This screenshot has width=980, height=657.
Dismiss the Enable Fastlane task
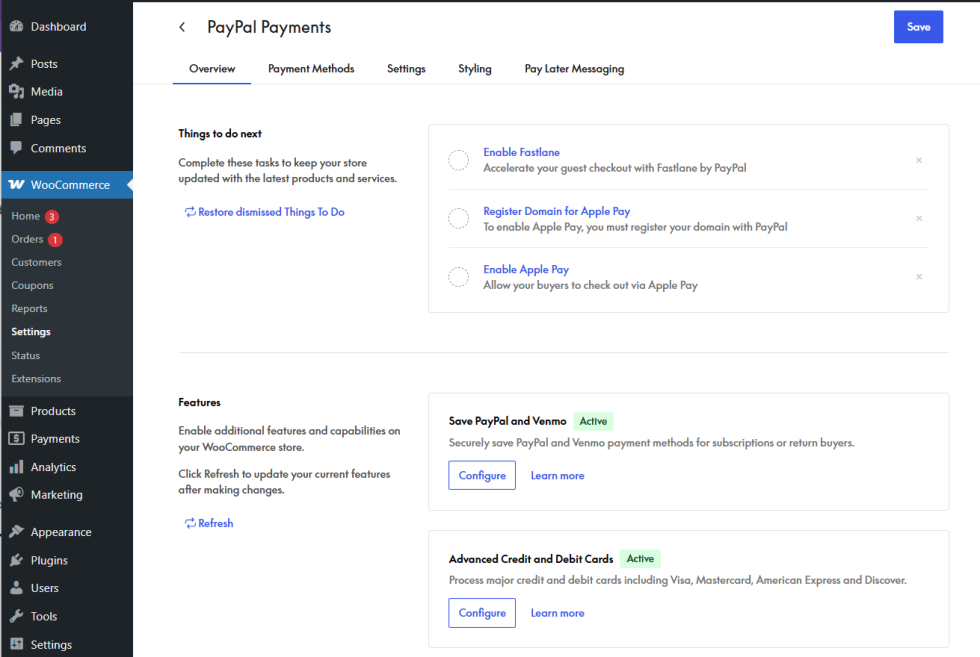[919, 160]
